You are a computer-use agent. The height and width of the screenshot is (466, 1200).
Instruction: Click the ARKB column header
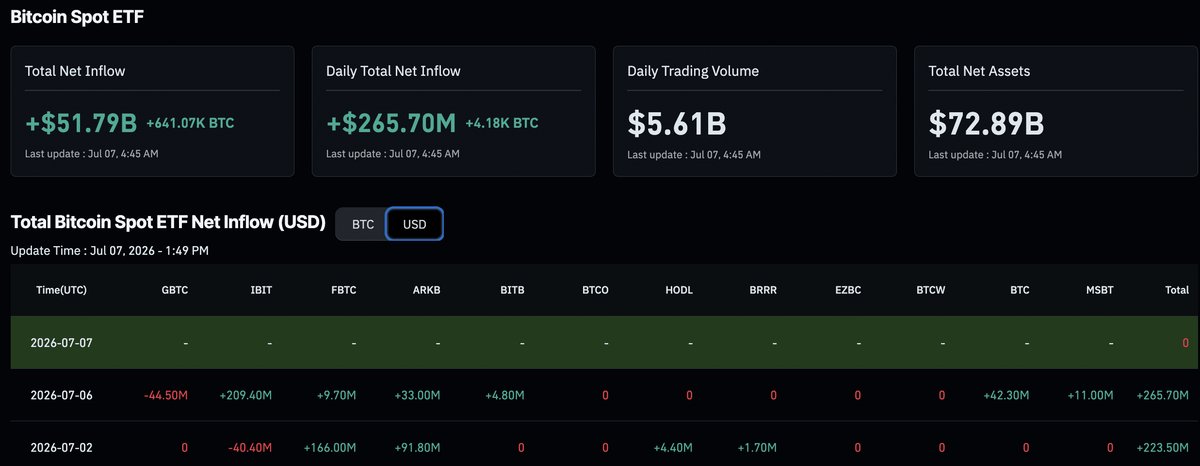(x=427, y=290)
